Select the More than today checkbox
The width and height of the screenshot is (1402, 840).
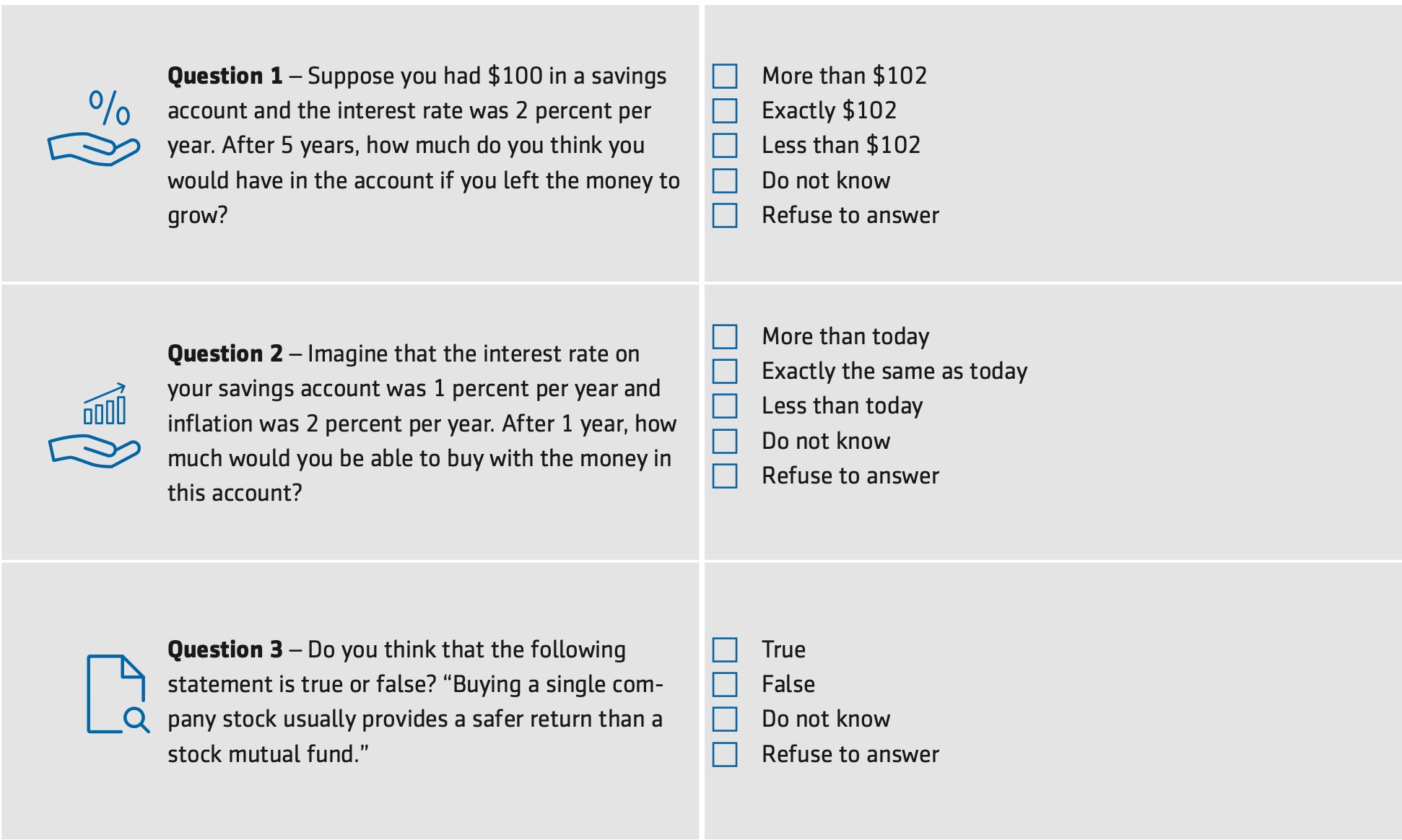click(725, 336)
